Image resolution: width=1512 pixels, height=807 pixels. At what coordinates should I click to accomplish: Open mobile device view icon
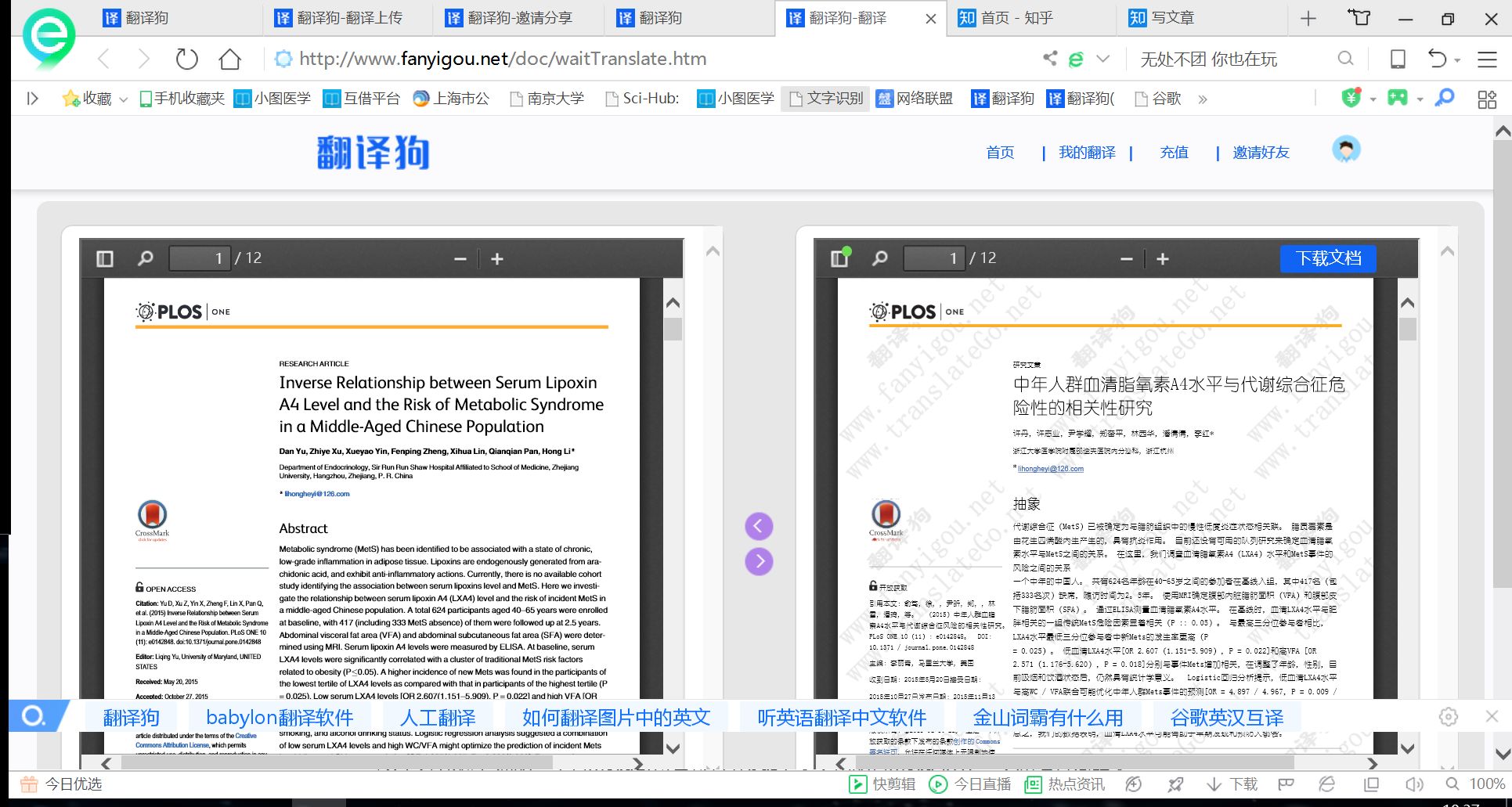click(x=1398, y=59)
